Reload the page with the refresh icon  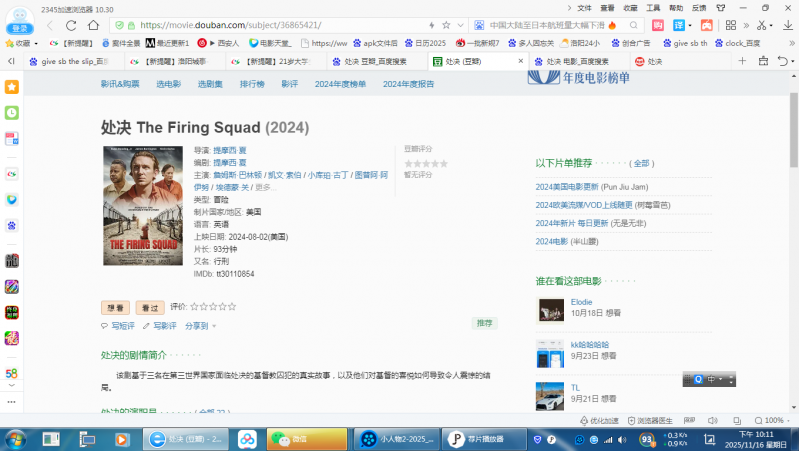[x=71, y=25]
